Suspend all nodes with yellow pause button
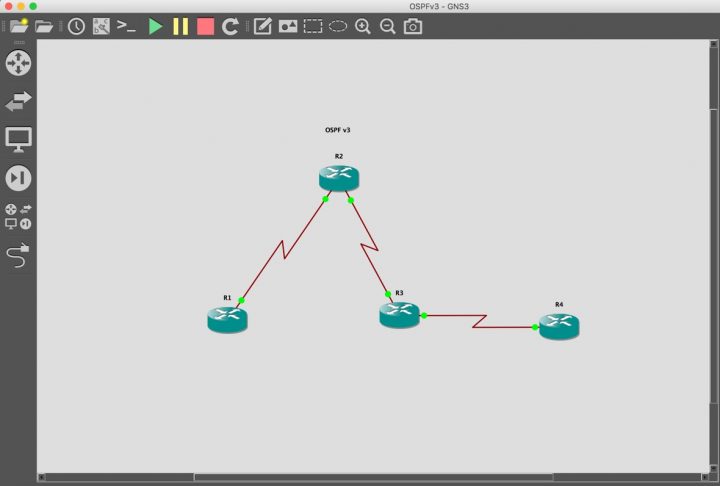 [x=180, y=26]
